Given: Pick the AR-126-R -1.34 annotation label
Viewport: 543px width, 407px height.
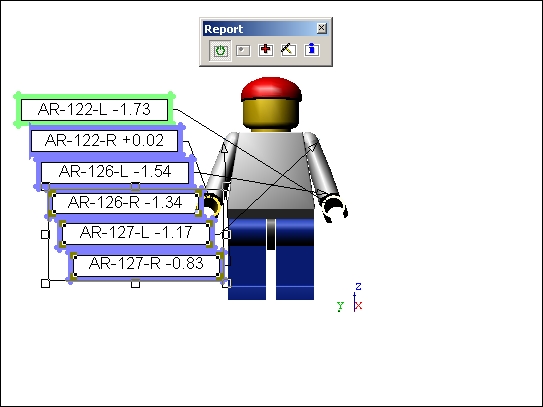Looking at the screenshot, I should pos(125,203).
